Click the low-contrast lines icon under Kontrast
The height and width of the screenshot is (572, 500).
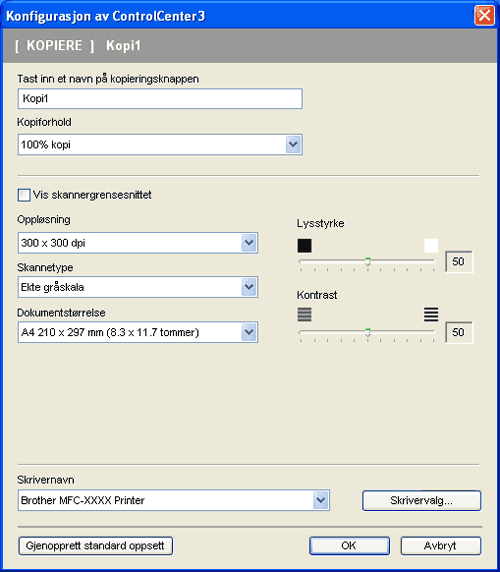point(305,314)
